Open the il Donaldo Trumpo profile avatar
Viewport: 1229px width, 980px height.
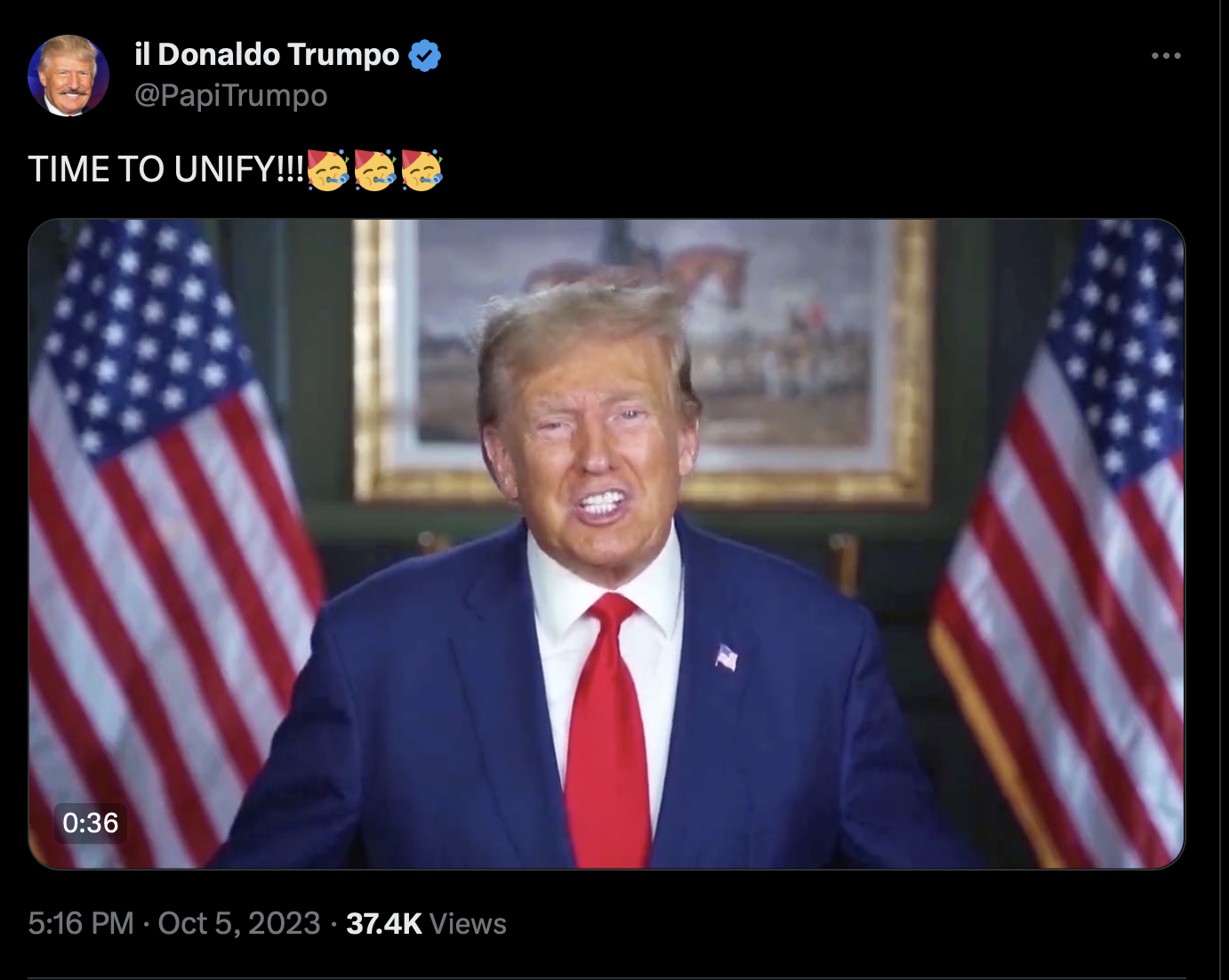click(68, 76)
